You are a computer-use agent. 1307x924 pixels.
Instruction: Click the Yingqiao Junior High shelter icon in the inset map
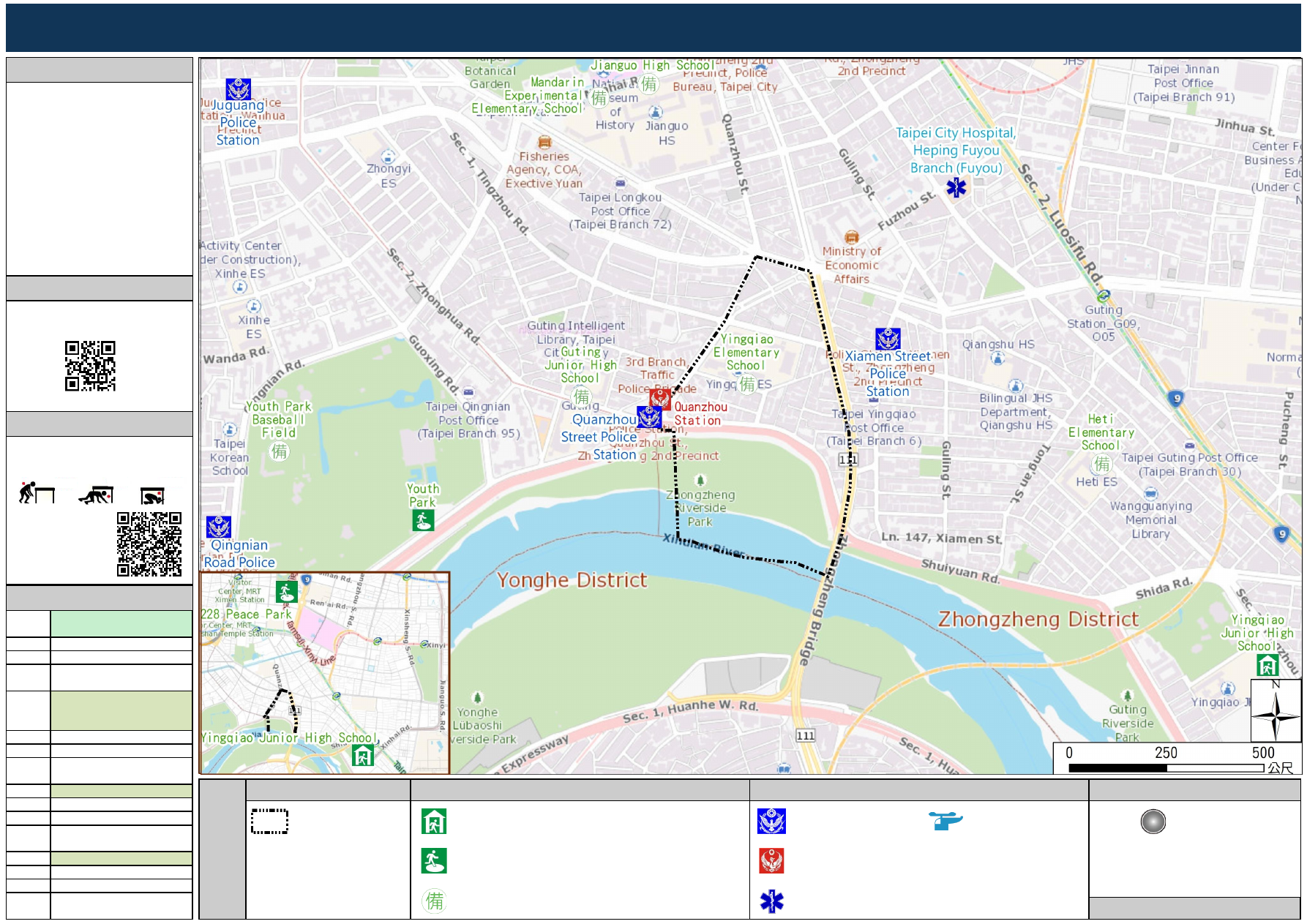pos(362,755)
